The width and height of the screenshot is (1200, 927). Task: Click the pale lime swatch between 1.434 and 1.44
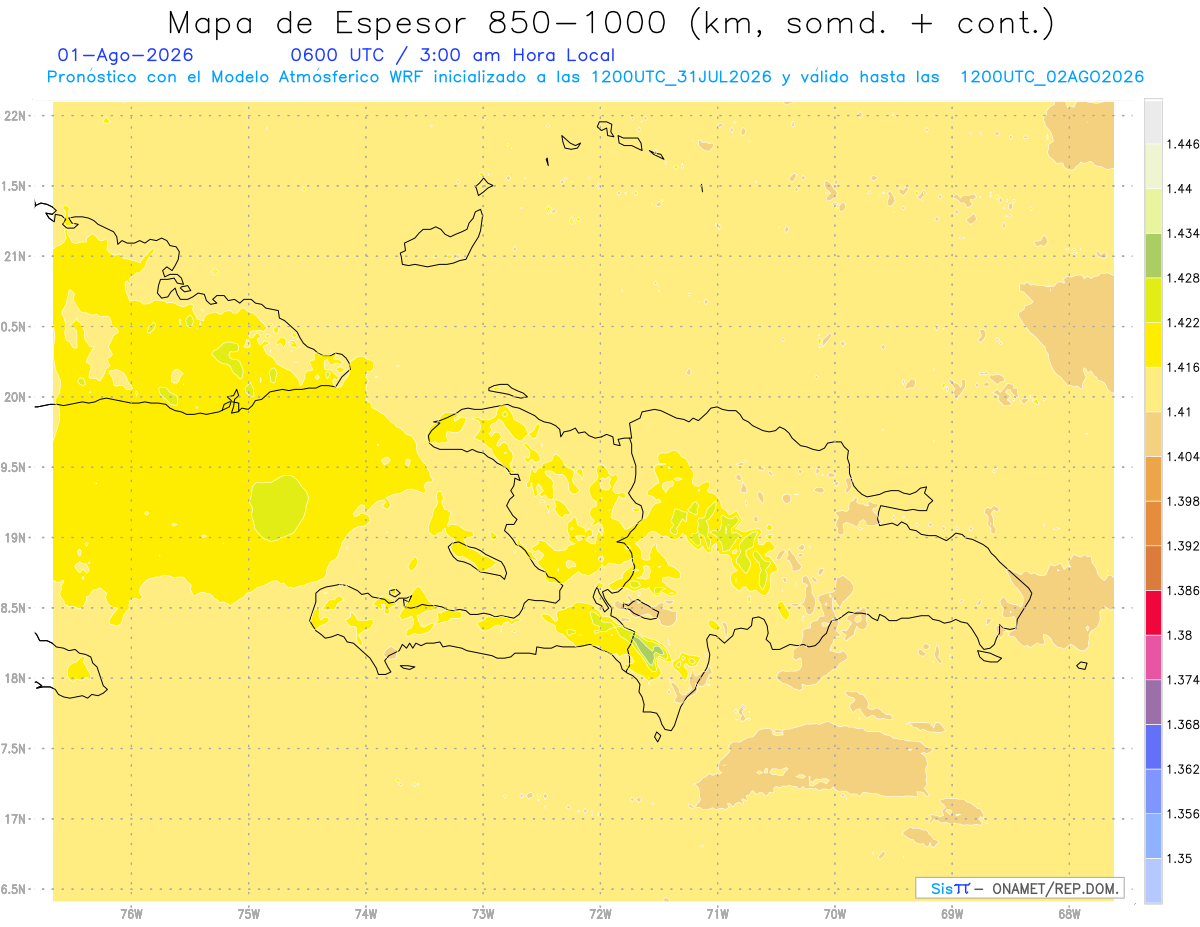1153,211
